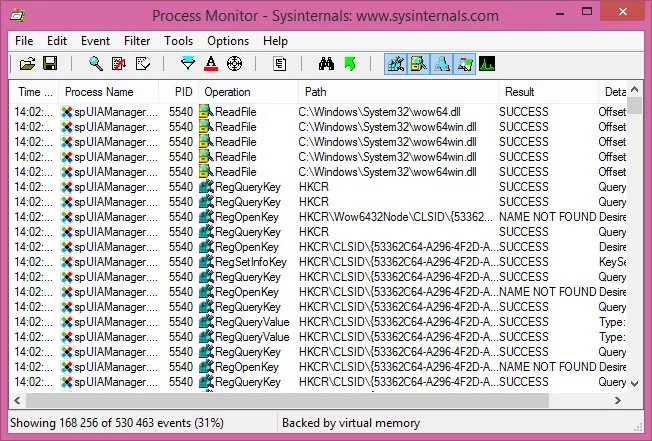This screenshot has height=441, width=652.
Task: Toggle Show Profiling Events graph icon
Action: (487, 64)
